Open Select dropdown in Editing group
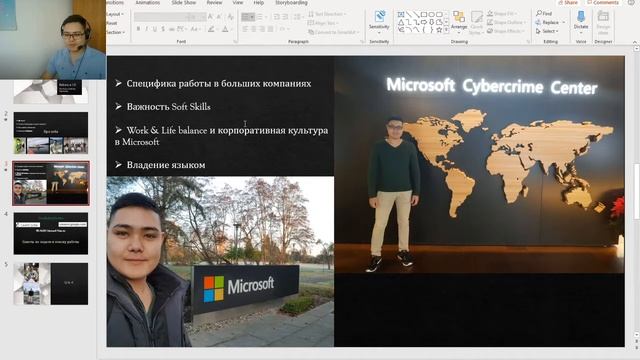 (x=547, y=31)
